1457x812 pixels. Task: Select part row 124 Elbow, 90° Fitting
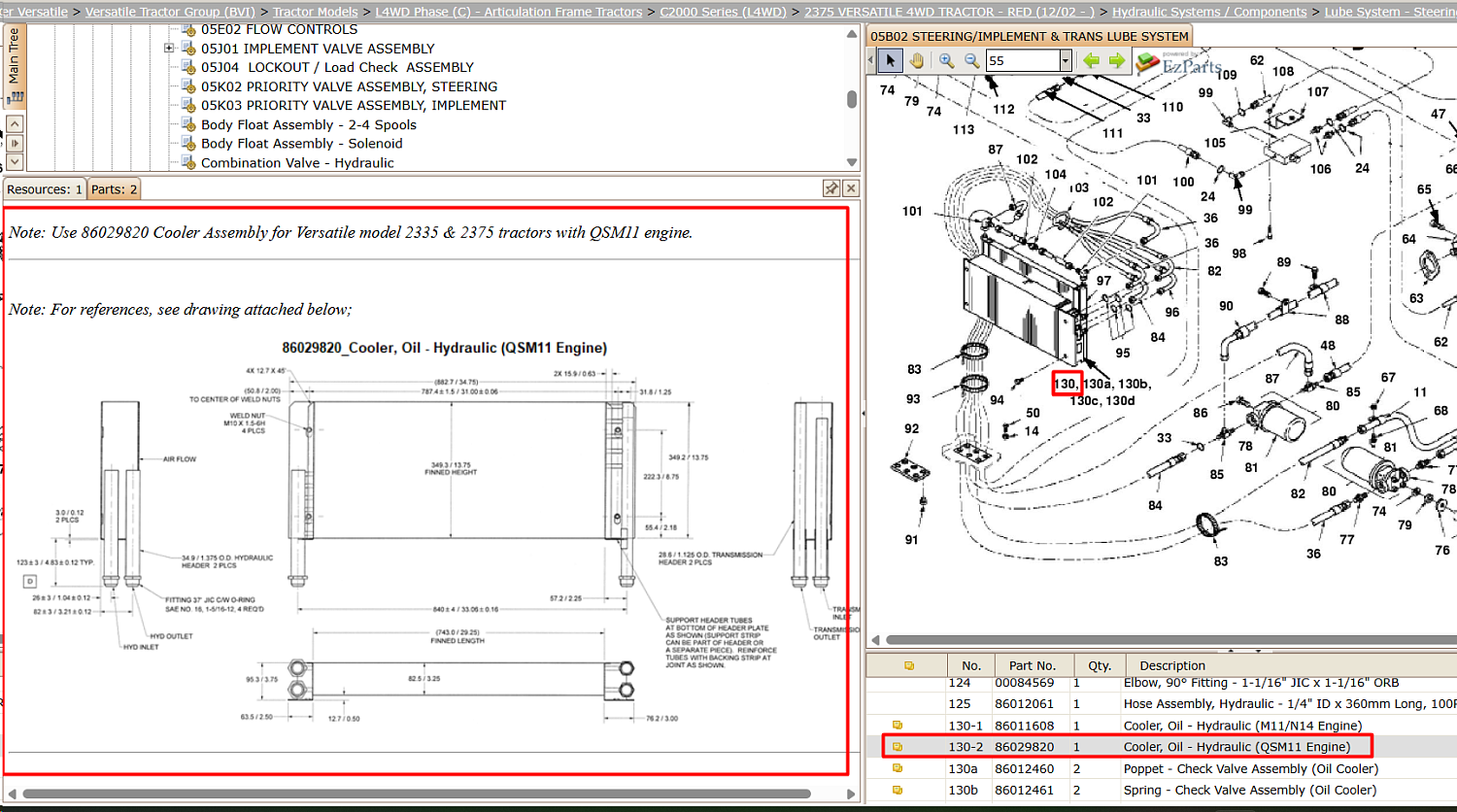1162,684
